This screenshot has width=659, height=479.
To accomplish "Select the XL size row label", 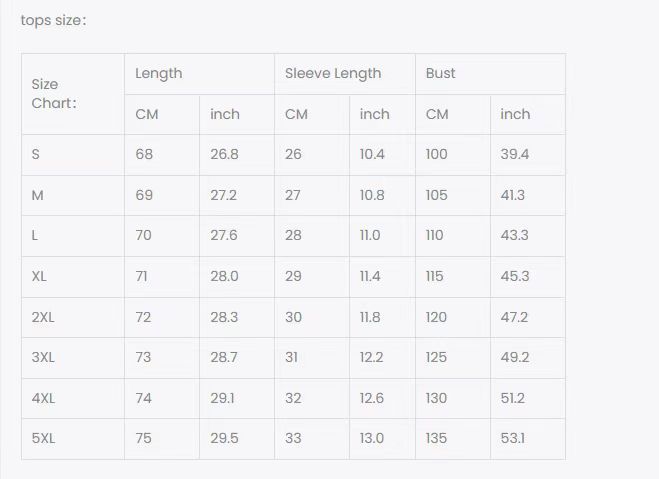I will 40,276.
